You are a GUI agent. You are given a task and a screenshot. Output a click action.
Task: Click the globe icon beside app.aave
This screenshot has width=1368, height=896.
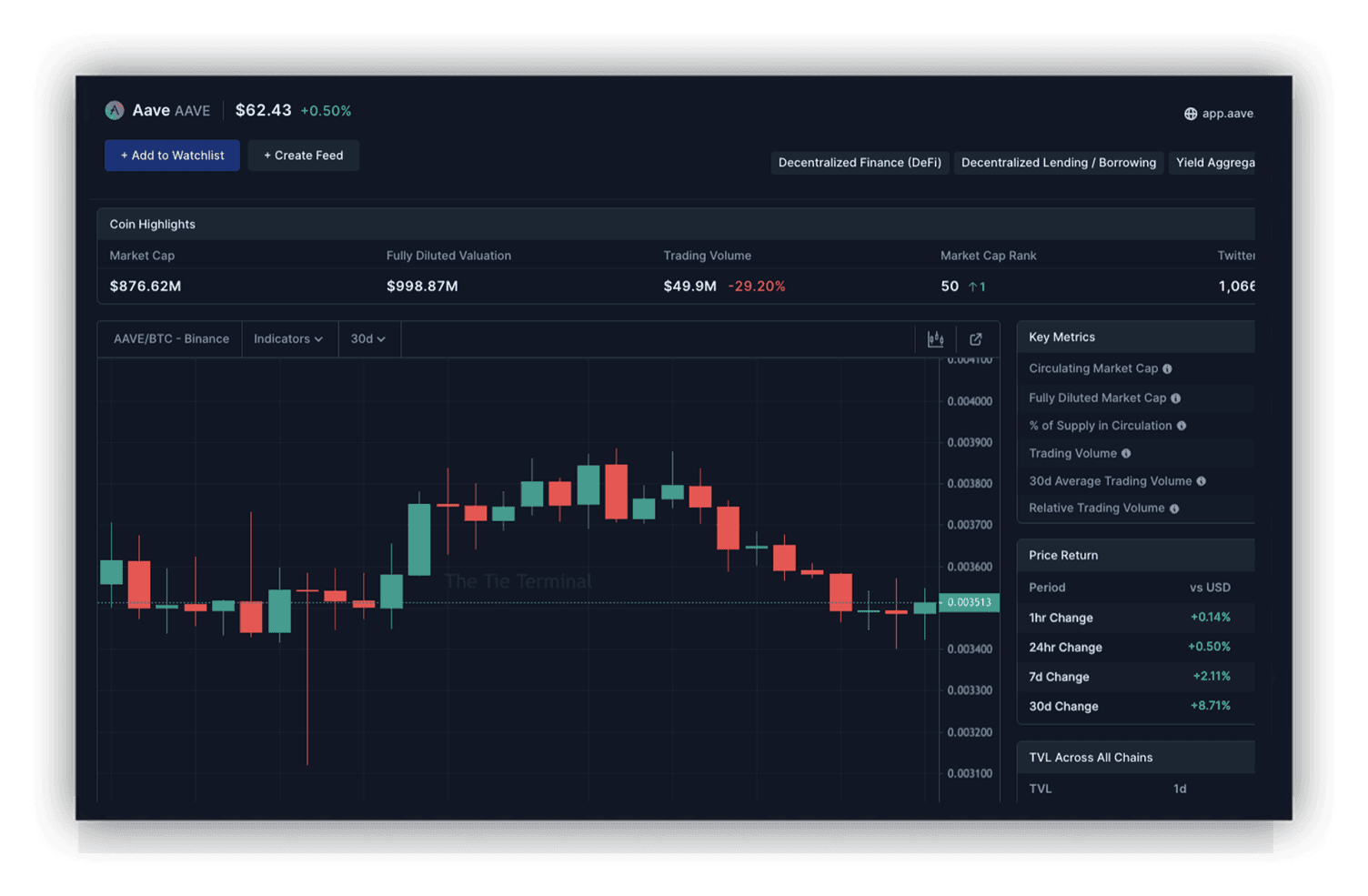pyautogui.click(x=1191, y=114)
